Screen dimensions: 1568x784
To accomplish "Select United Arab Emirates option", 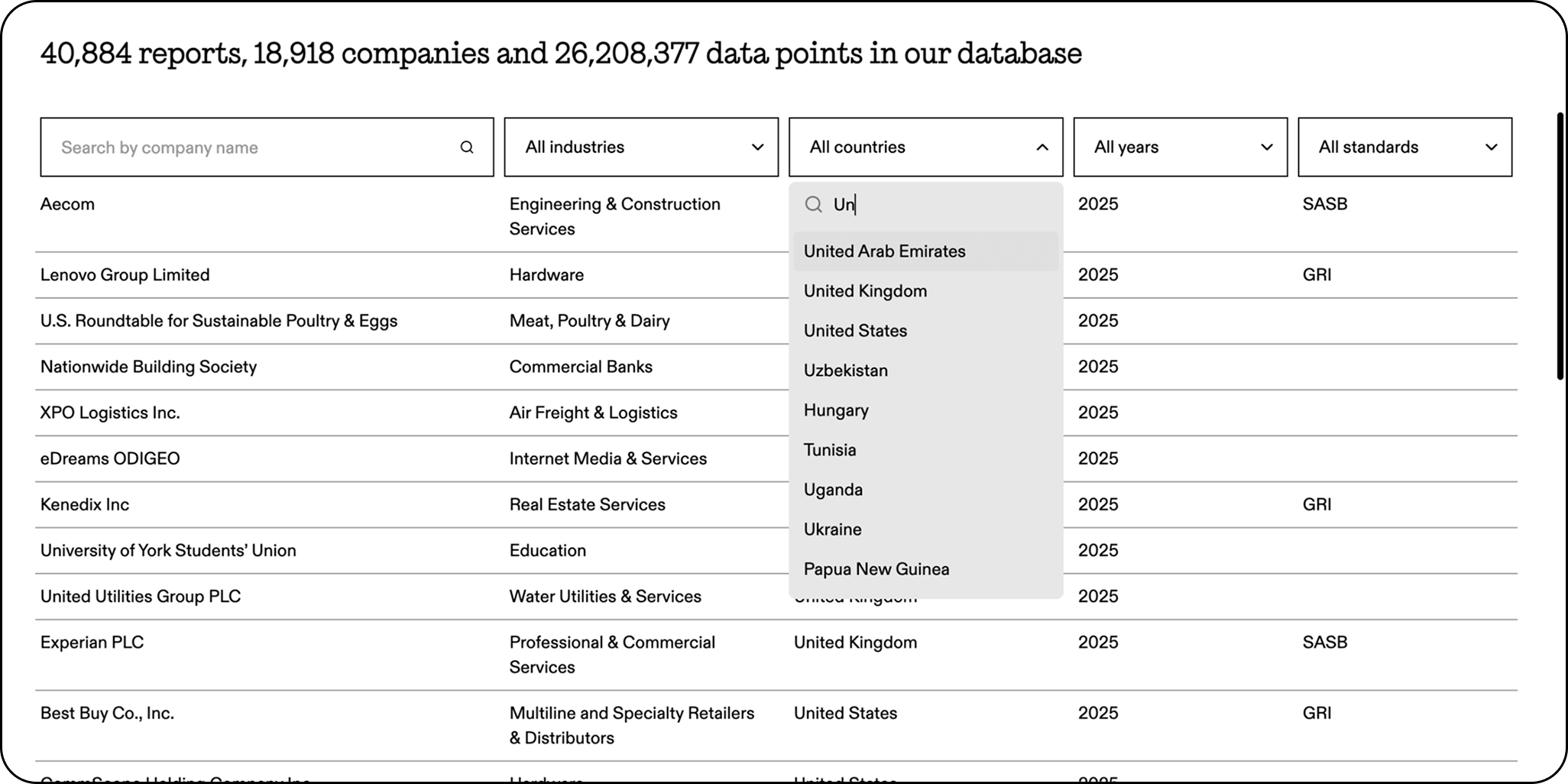I will [x=925, y=251].
